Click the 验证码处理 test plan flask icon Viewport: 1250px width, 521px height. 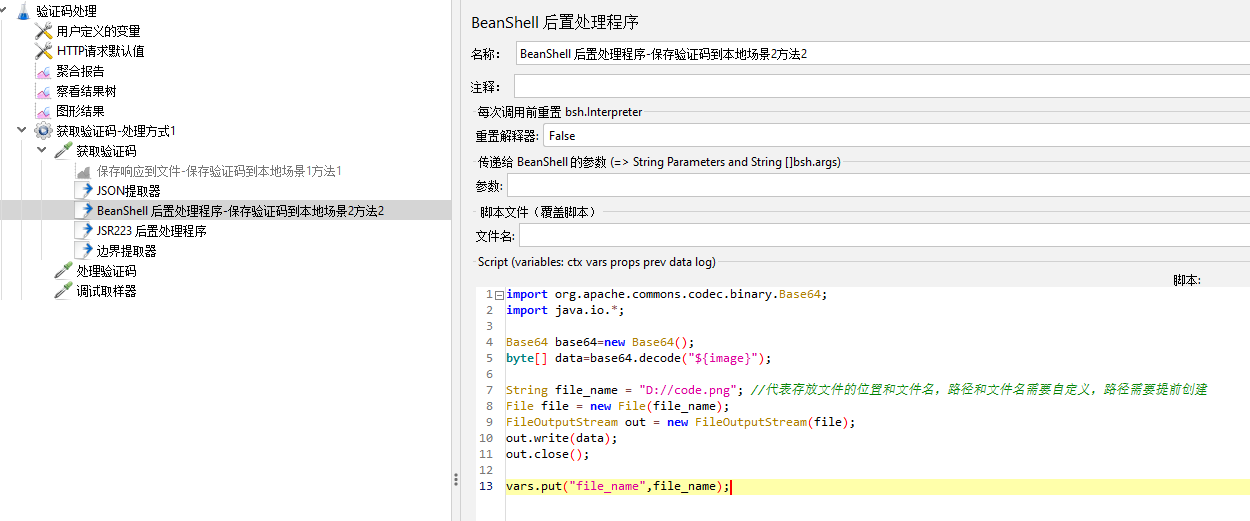23,11
